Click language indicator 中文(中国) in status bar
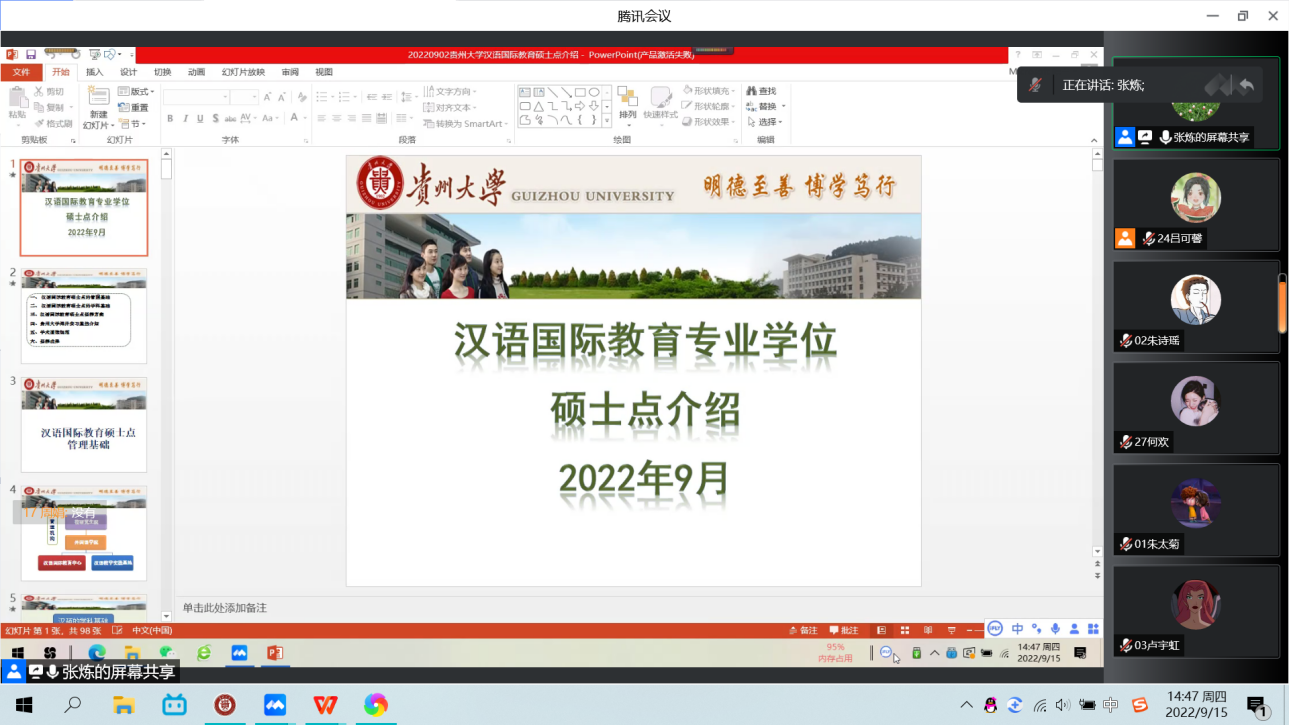 152,631
